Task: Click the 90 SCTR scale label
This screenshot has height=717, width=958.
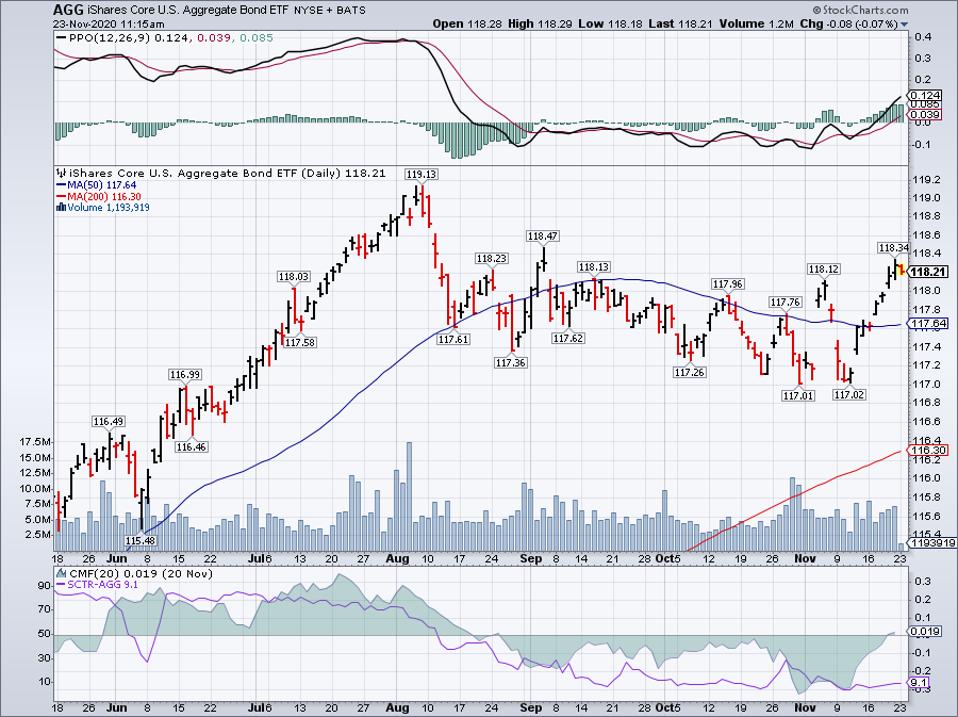Action: click(44, 586)
